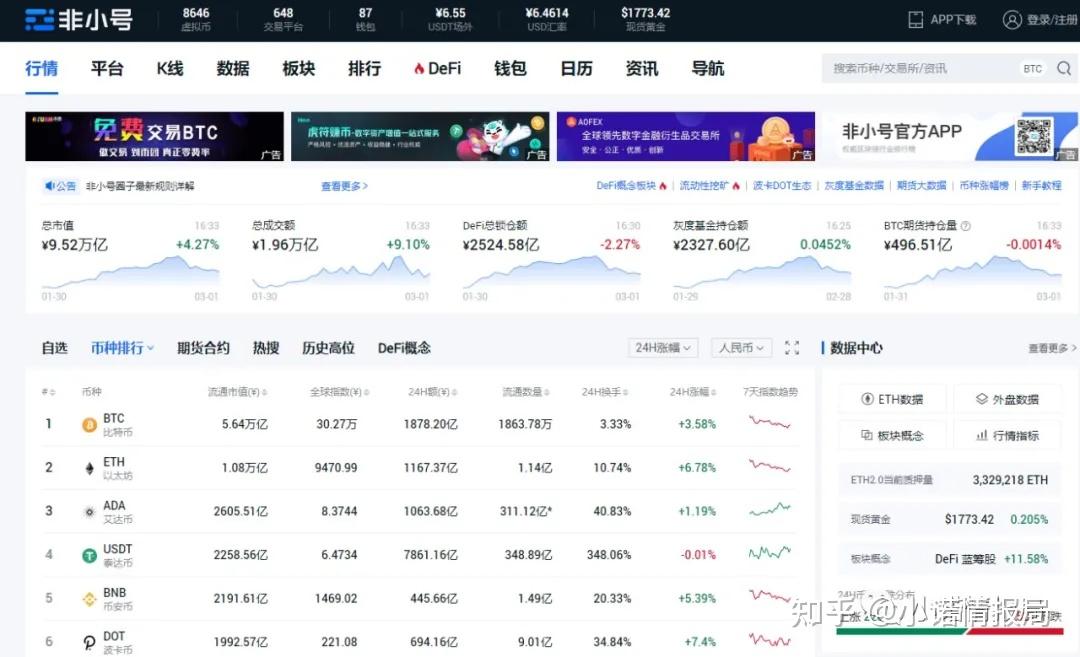
Task: Open the 钱包 navigation tab
Action: point(510,68)
